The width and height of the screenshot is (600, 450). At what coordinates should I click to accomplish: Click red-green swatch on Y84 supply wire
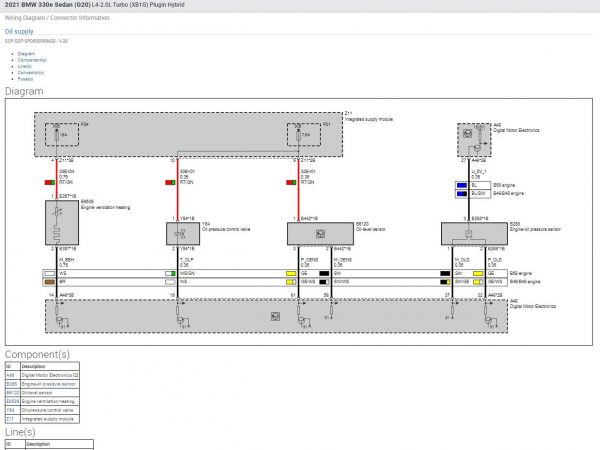click(171, 183)
